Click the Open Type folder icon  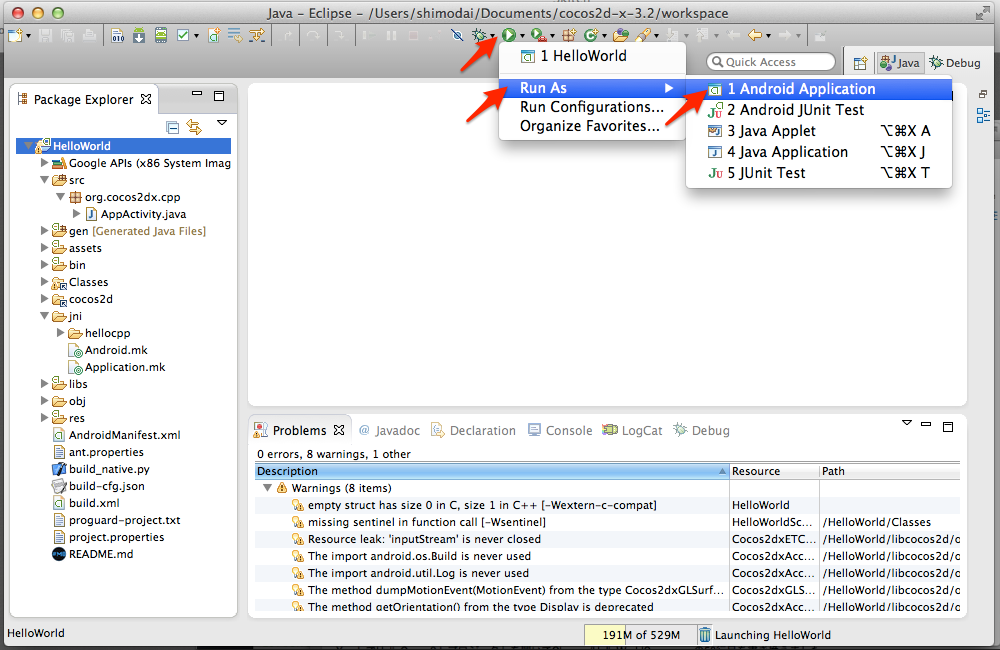pos(621,35)
